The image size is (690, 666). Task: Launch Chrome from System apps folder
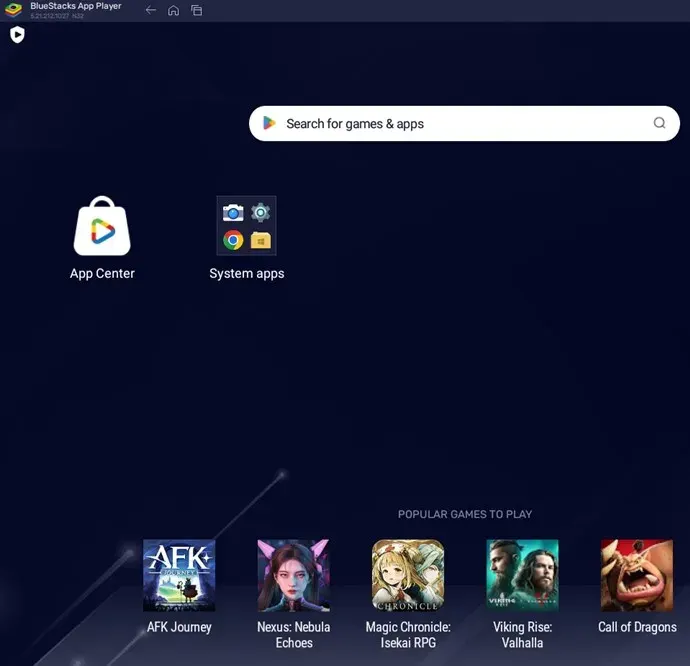[233, 240]
